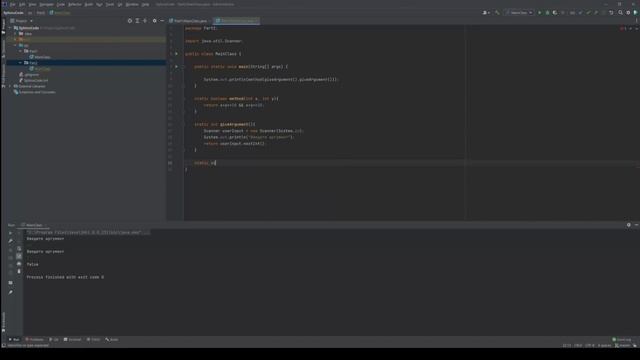Open the Tools menu
Screen dimensions: 640x360
(110, 4)
